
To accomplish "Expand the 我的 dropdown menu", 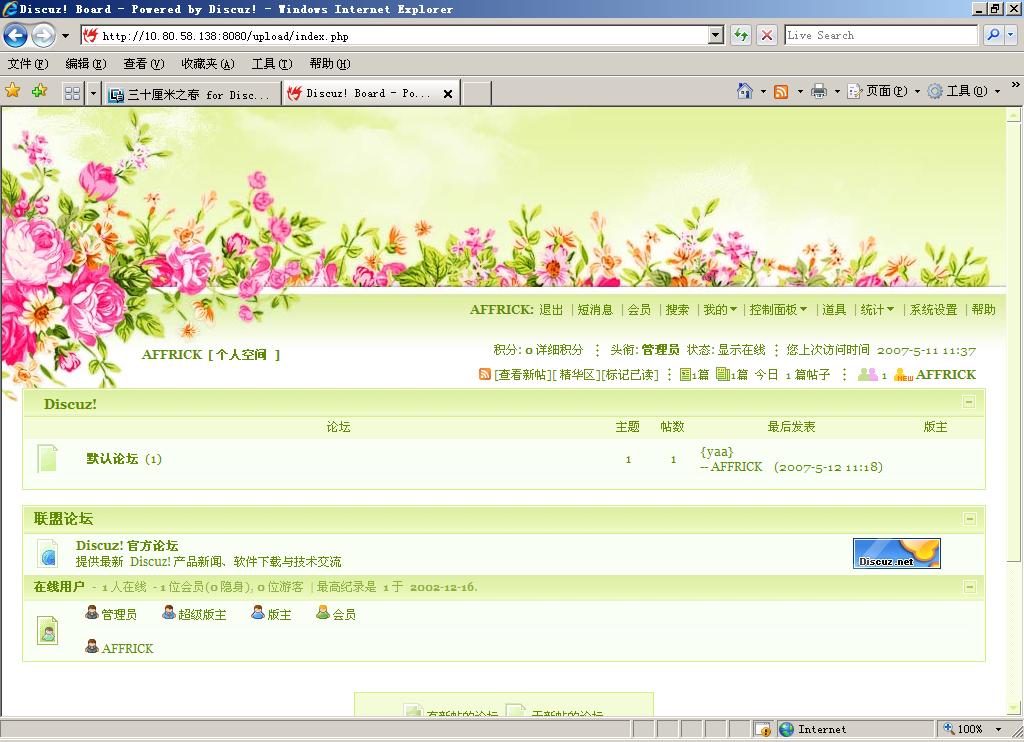I will click(733, 310).
